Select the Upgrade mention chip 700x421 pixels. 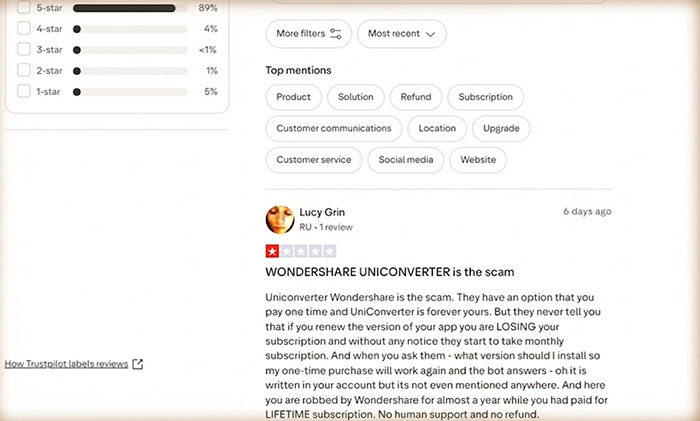pyautogui.click(x=501, y=129)
